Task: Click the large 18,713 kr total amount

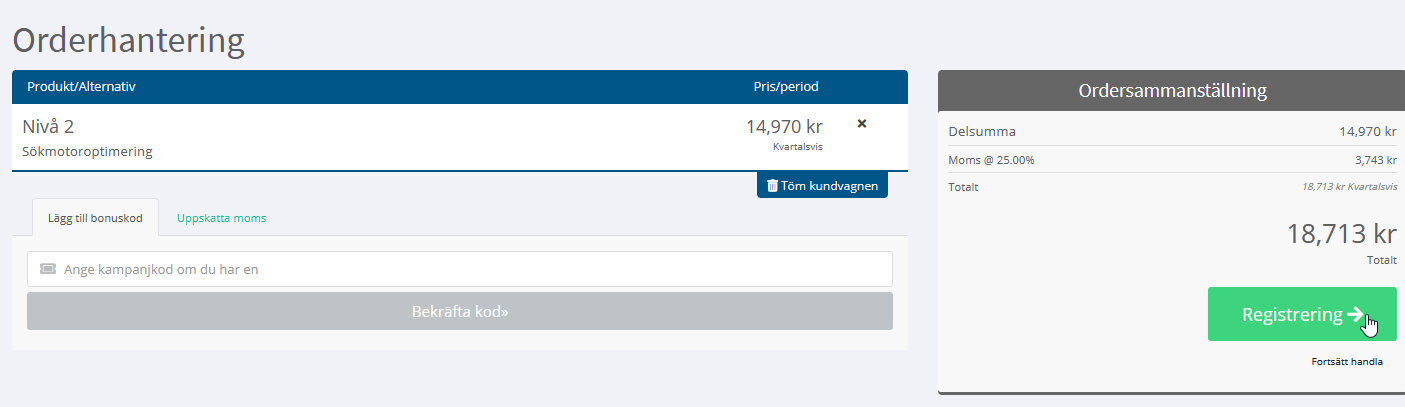Action: point(1341,234)
